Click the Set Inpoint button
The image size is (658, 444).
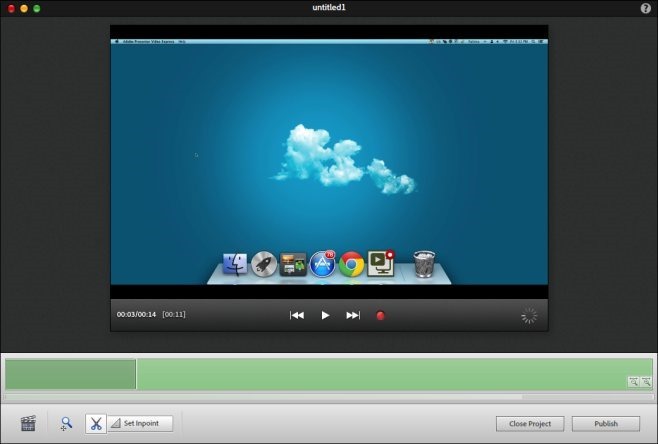[x=140, y=424]
